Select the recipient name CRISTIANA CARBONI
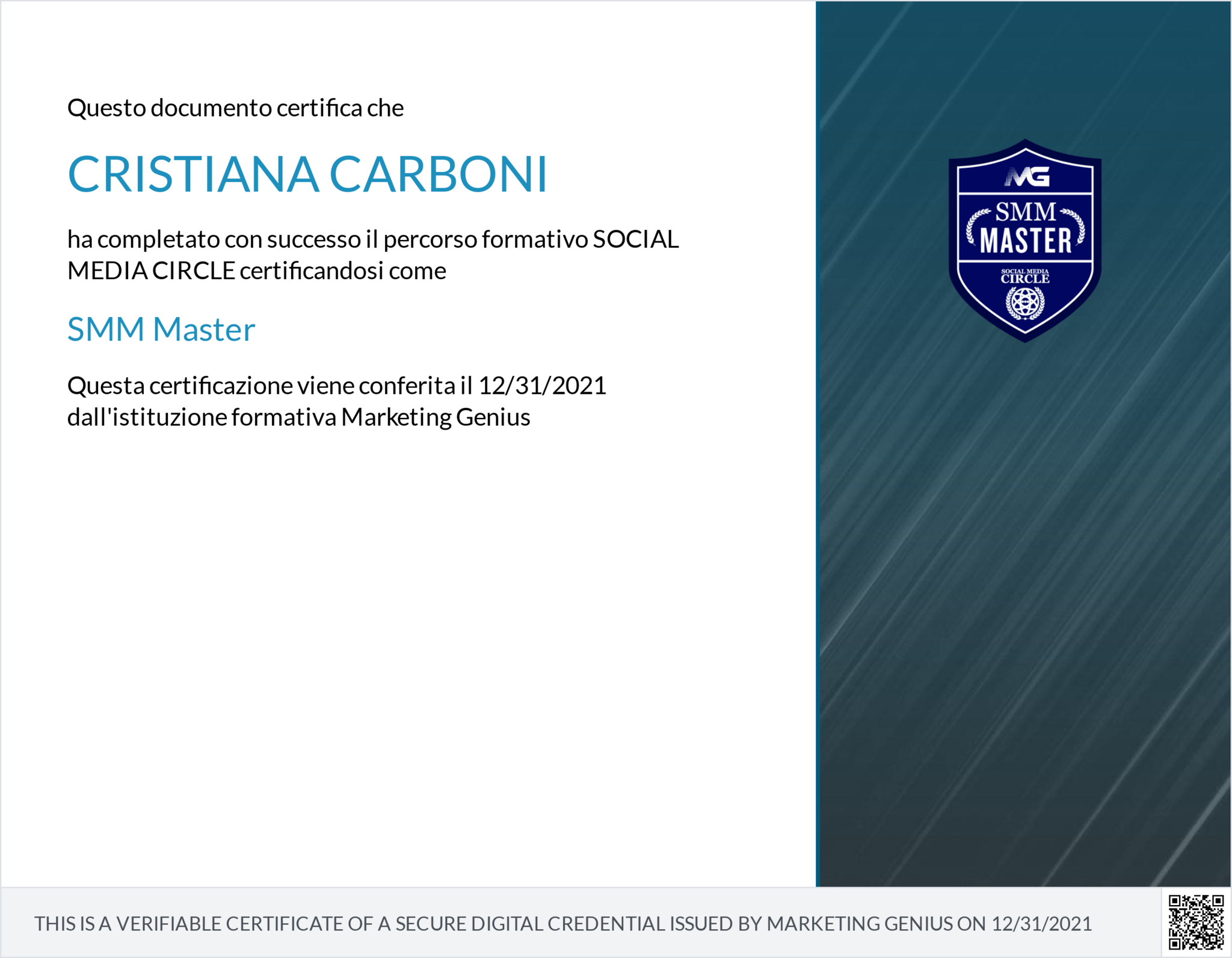Viewport: 1232px width, 958px height. (307, 174)
